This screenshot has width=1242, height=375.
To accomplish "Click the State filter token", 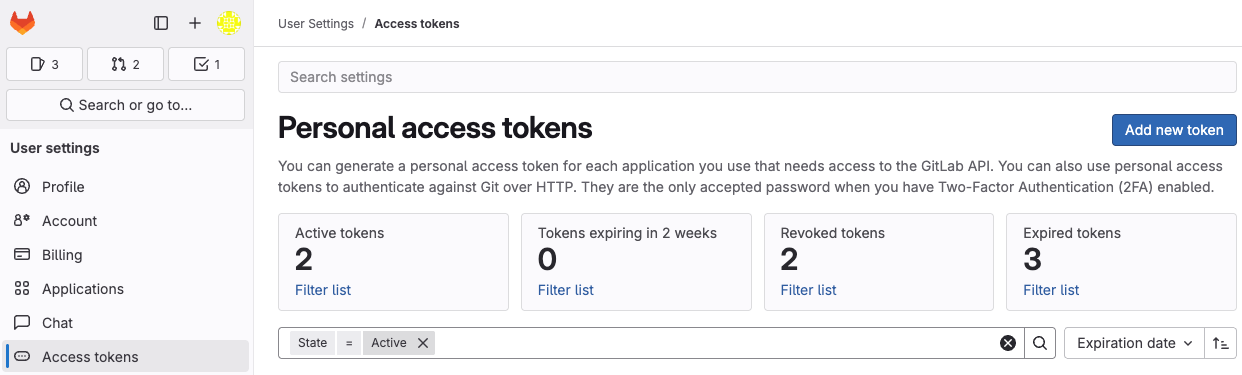I will click(312, 343).
